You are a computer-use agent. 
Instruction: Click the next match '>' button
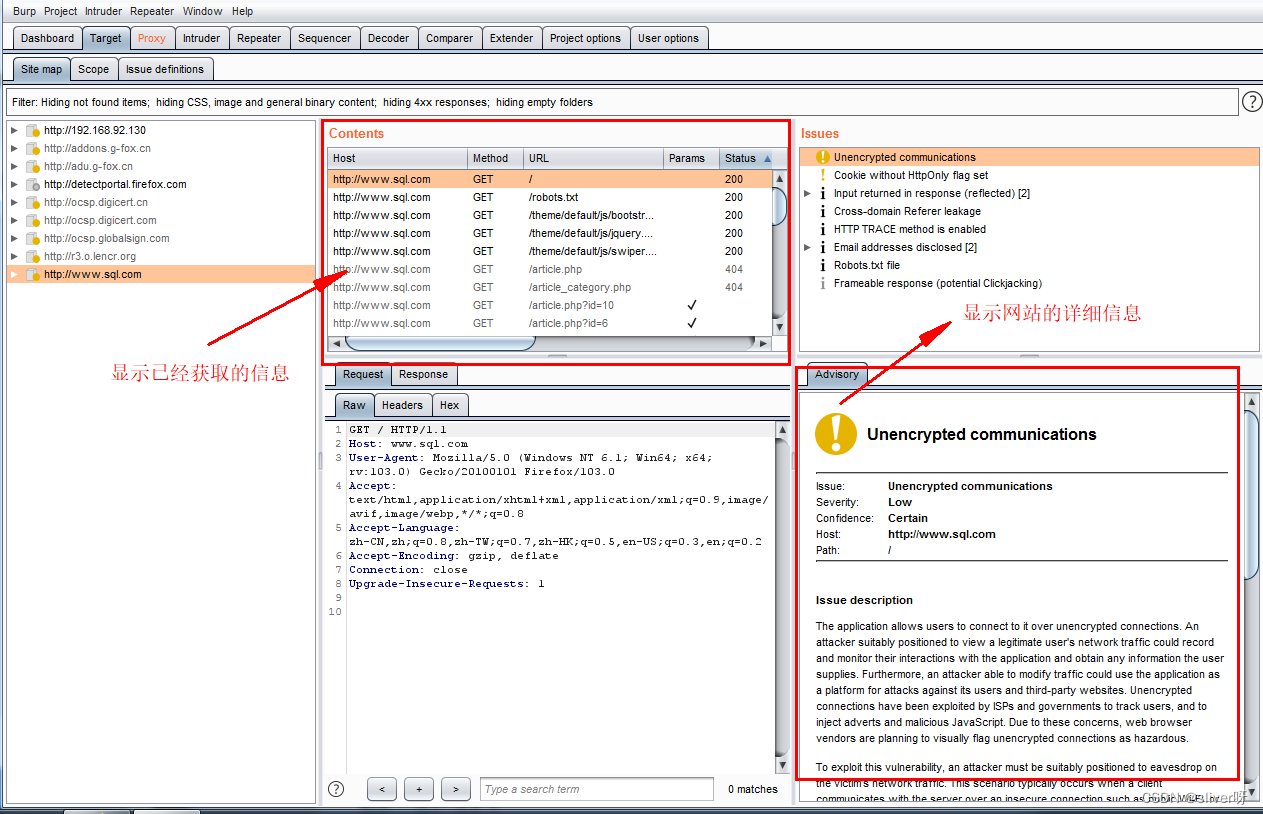[456, 789]
